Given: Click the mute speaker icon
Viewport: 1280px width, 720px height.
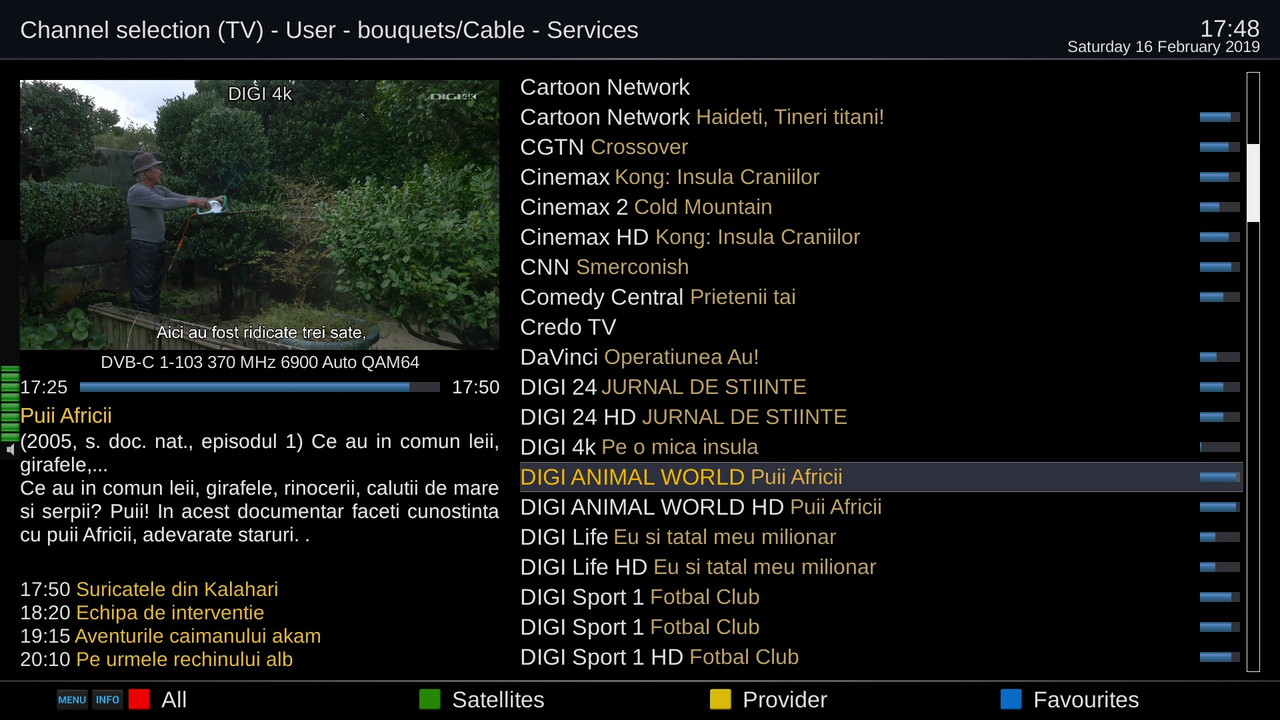Looking at the screenshot, I should tap(11, 450).
